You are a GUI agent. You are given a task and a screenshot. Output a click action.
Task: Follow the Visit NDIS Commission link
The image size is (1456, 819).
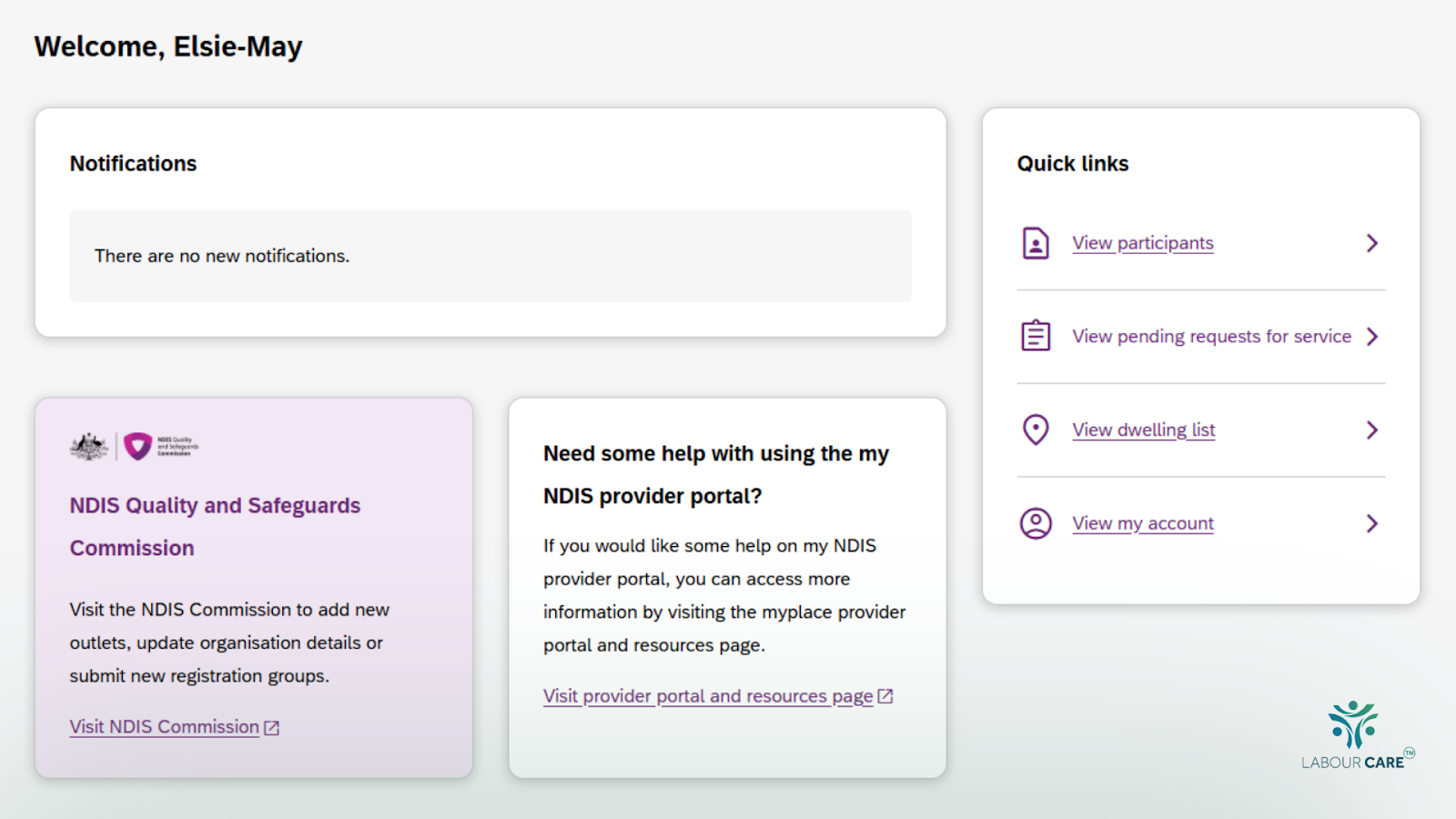(165, 727)
